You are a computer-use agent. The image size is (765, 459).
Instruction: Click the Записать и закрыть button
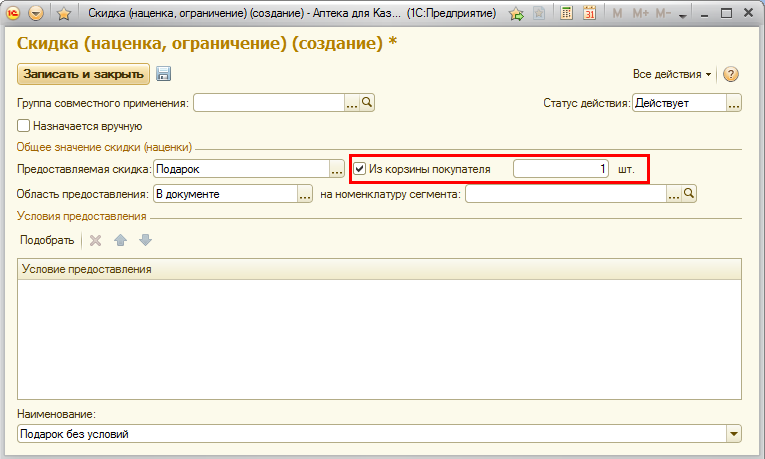pos(83,74)
